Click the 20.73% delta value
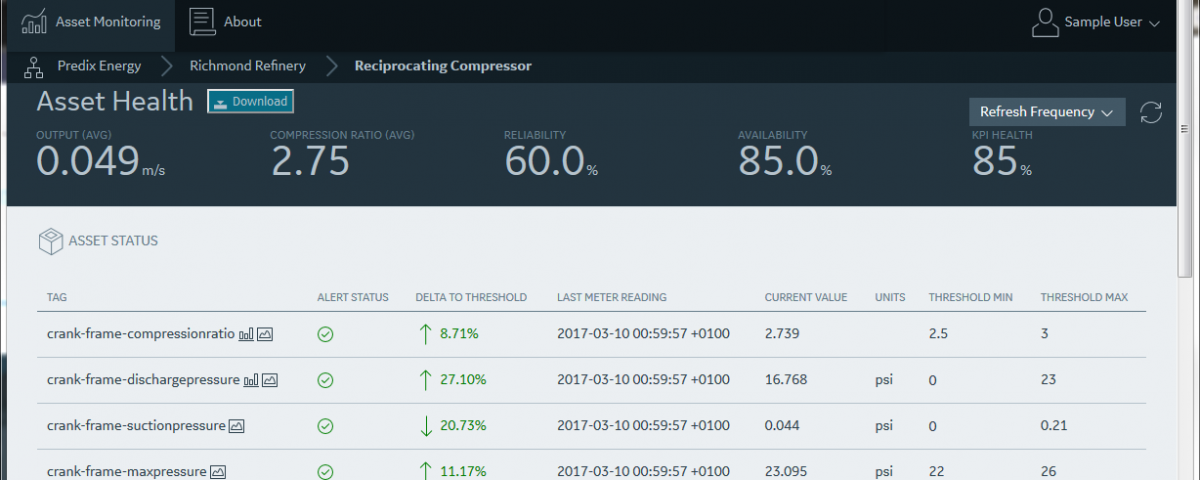This screenshot has width=1200, height=480. (463, 426)
